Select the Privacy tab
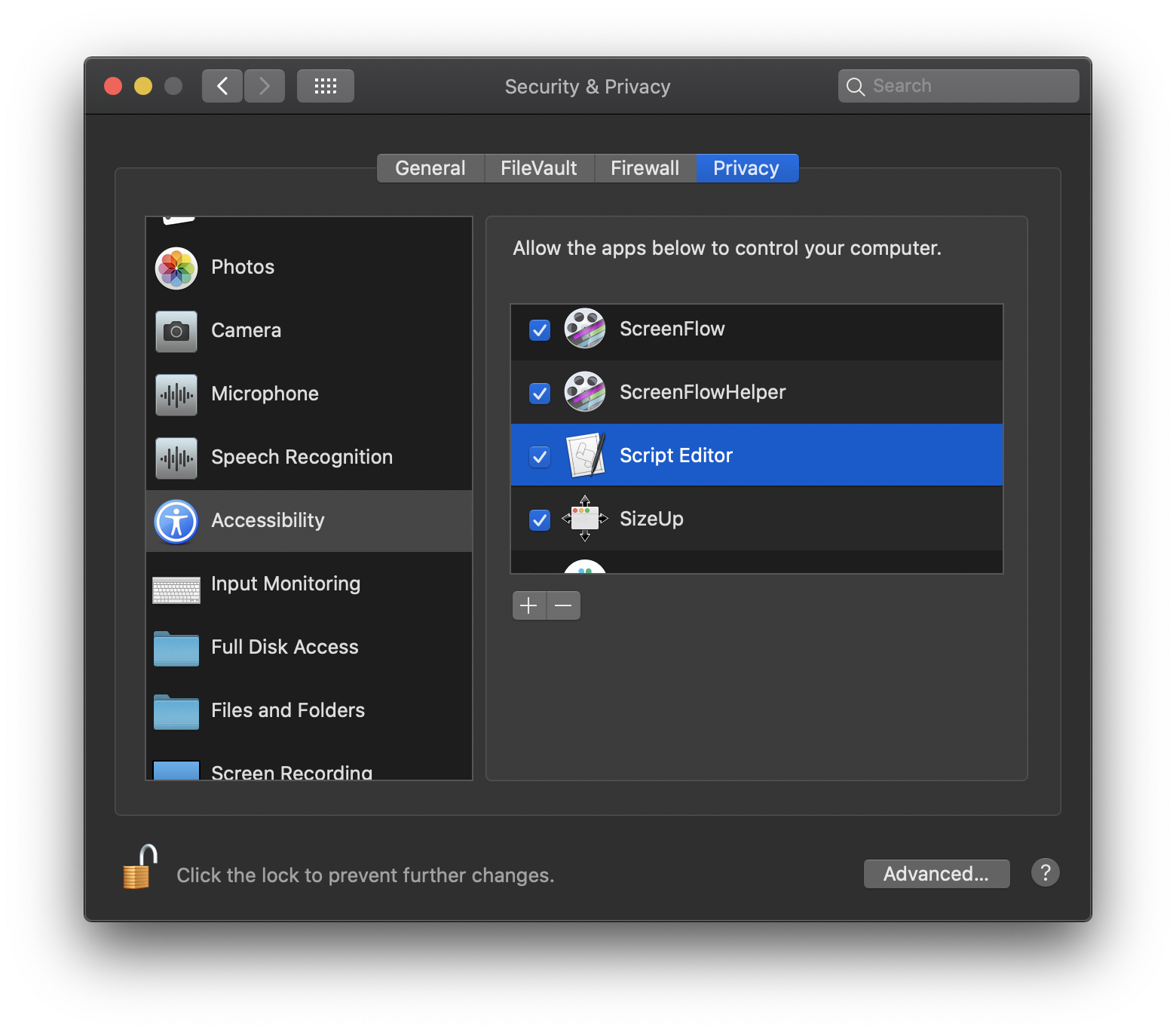 pyautogui.click(x=747, y=168)
